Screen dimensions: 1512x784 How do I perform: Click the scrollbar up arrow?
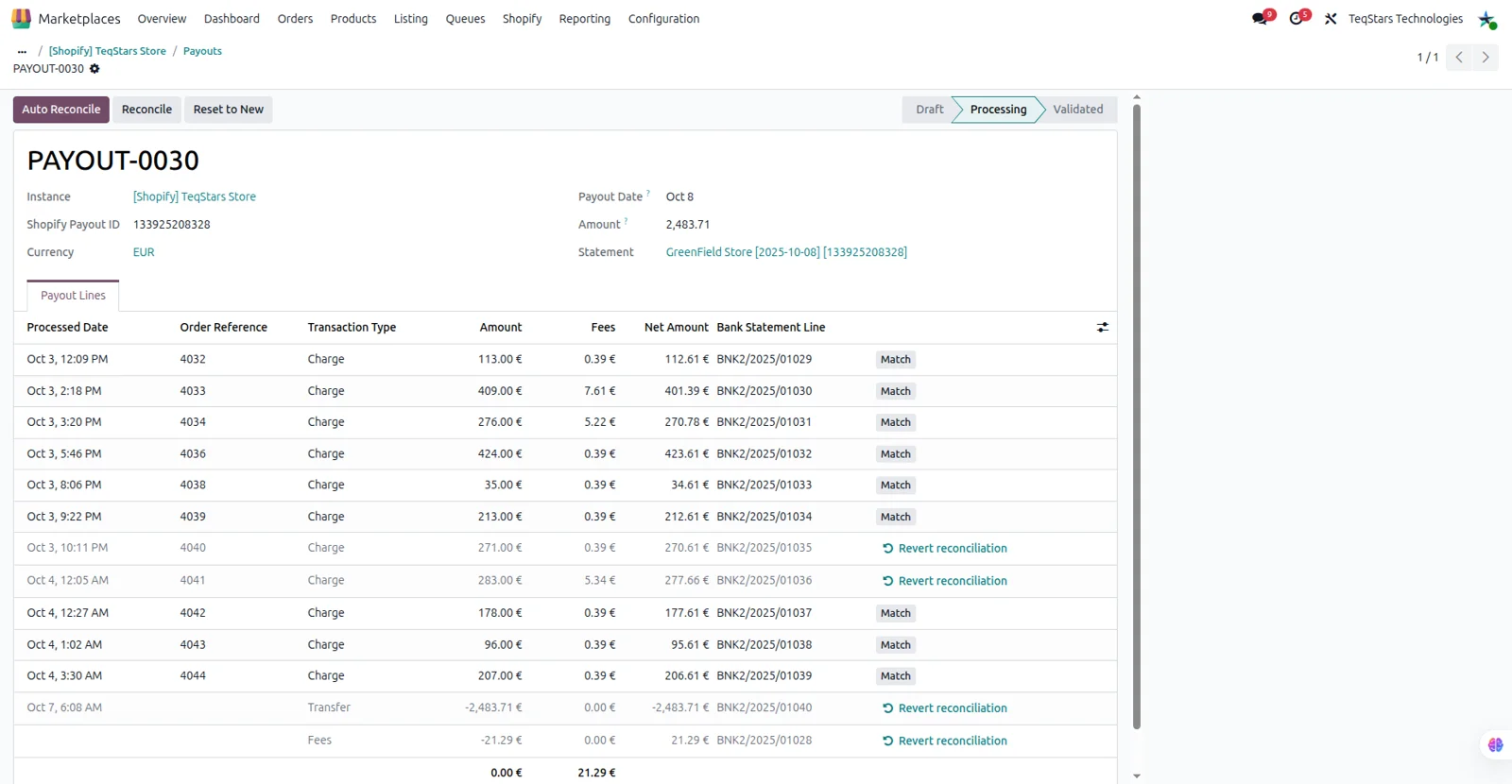(x=1136, y=97)
